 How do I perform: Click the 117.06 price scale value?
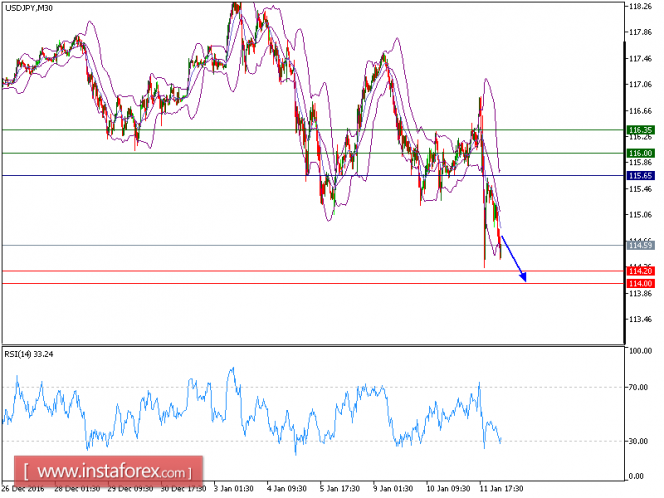click(640, 85)
